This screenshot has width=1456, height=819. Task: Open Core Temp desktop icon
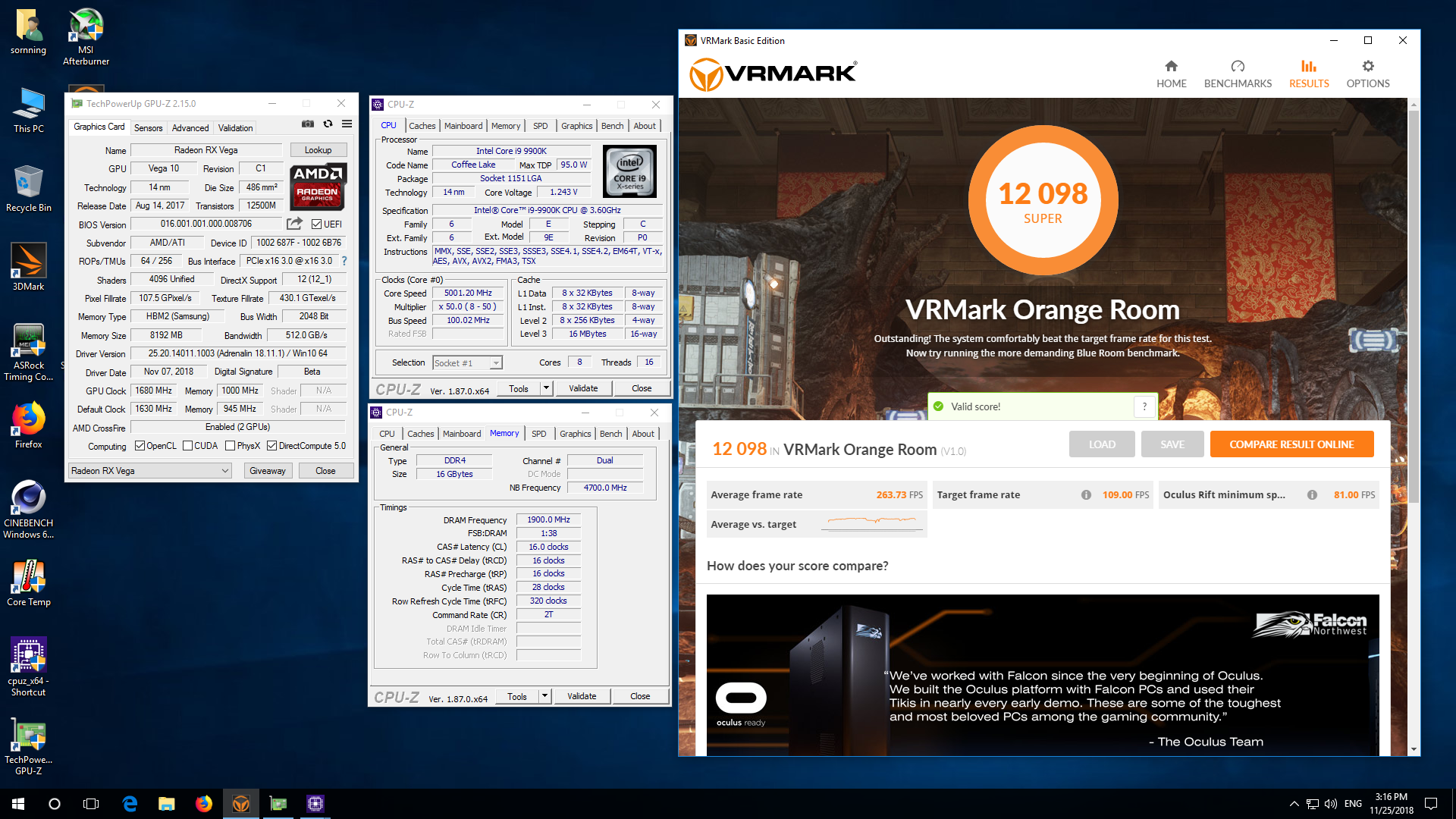pyautogui.click(x=28, y=583)
